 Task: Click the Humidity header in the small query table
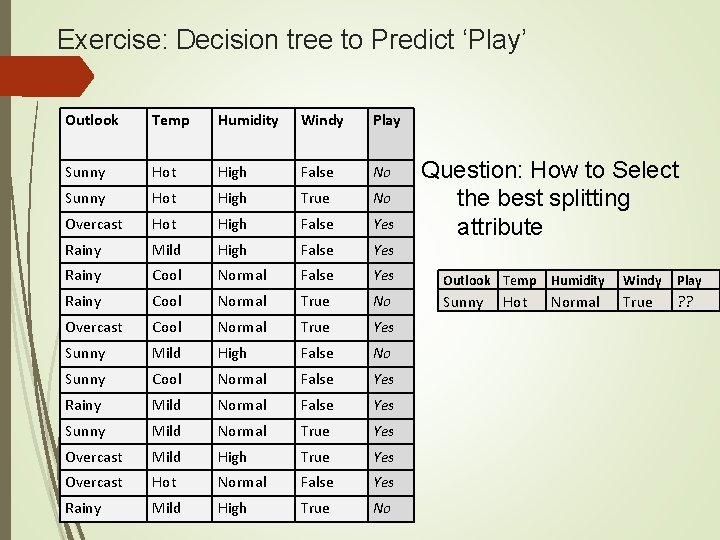(x=578, y=281)
